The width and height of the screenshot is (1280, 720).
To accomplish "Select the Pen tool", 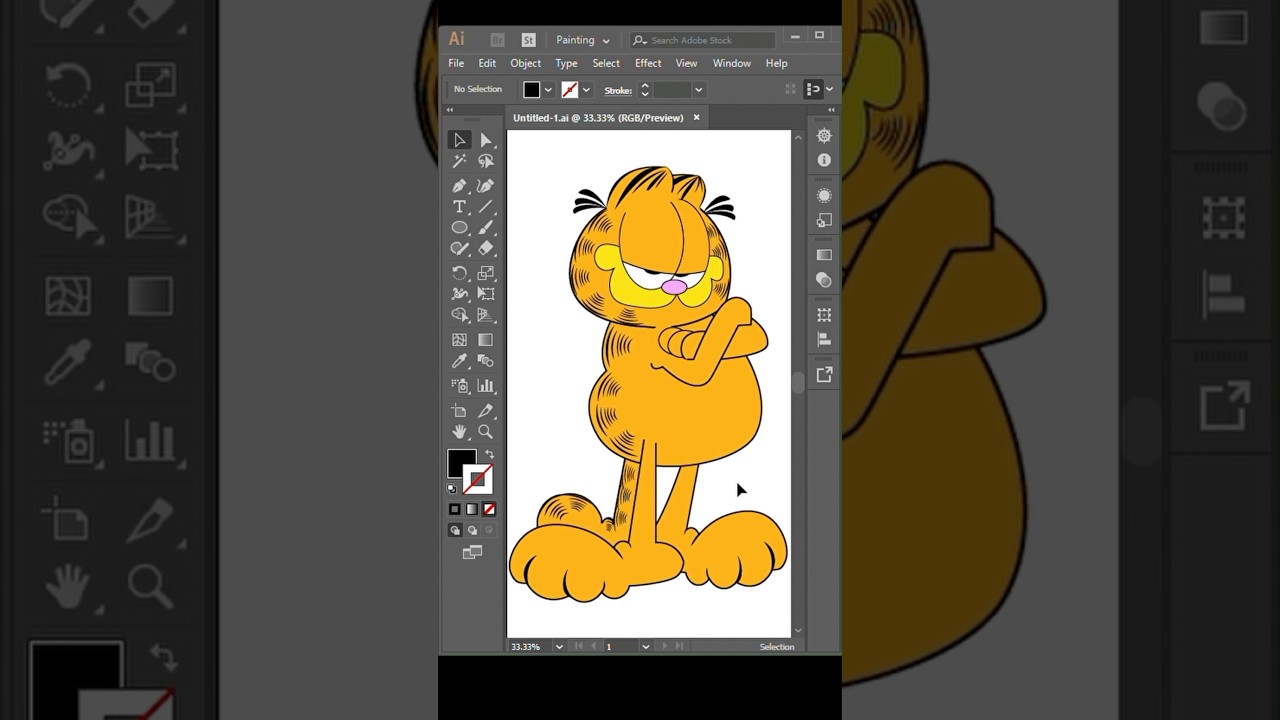I will 459,186.
